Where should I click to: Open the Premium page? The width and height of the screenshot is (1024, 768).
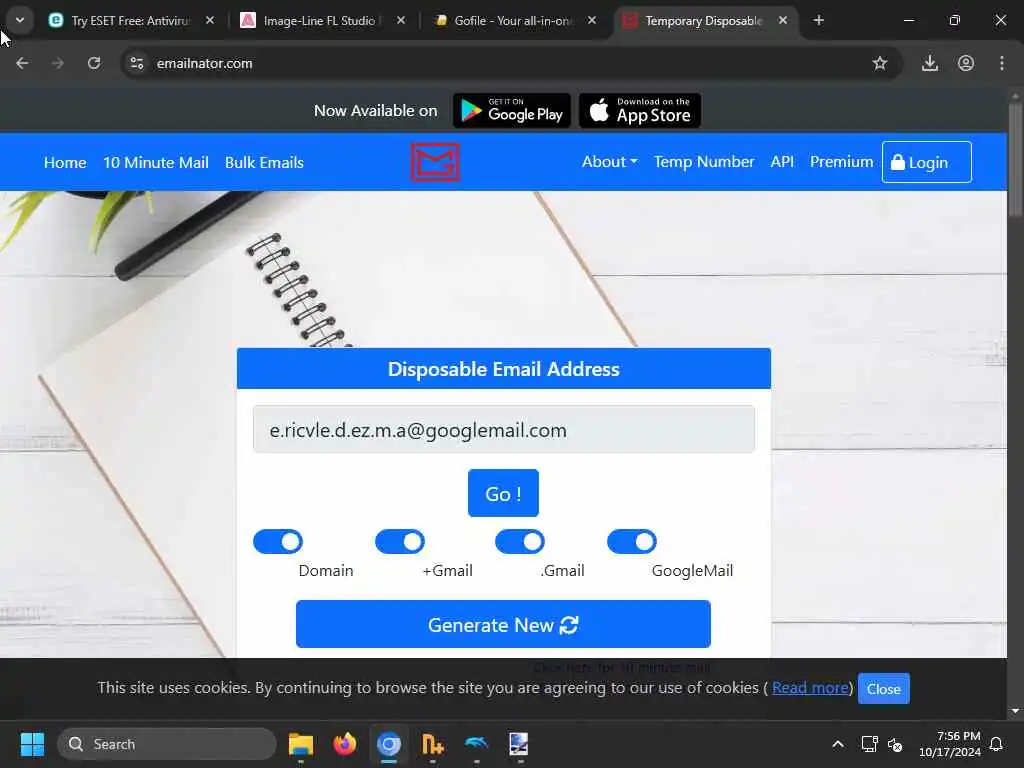pos(841,162)
